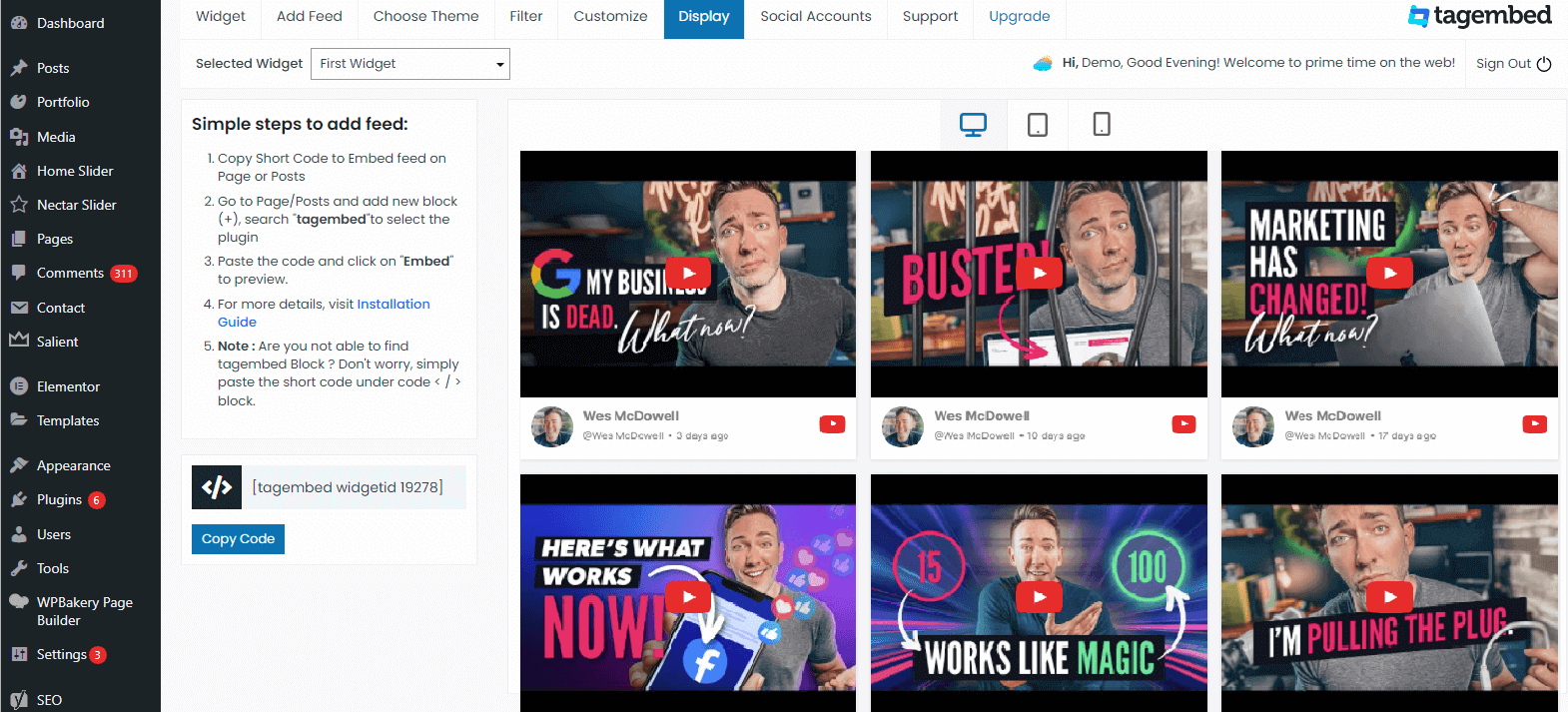The height and width of the screenshot is (712, 1568).
Task: Switch to desktop preview icon
Action: pos(973,125)
